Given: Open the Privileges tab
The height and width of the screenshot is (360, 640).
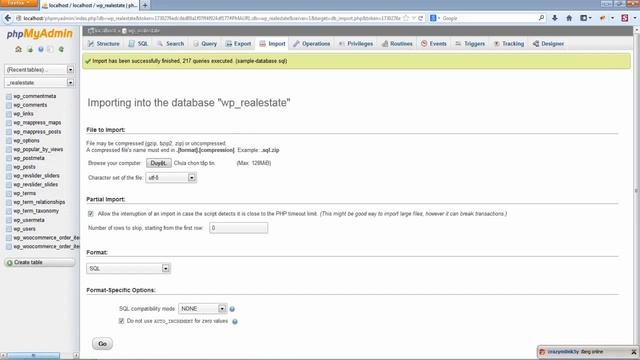Looking at the screenshot, I should click(356, 44).
